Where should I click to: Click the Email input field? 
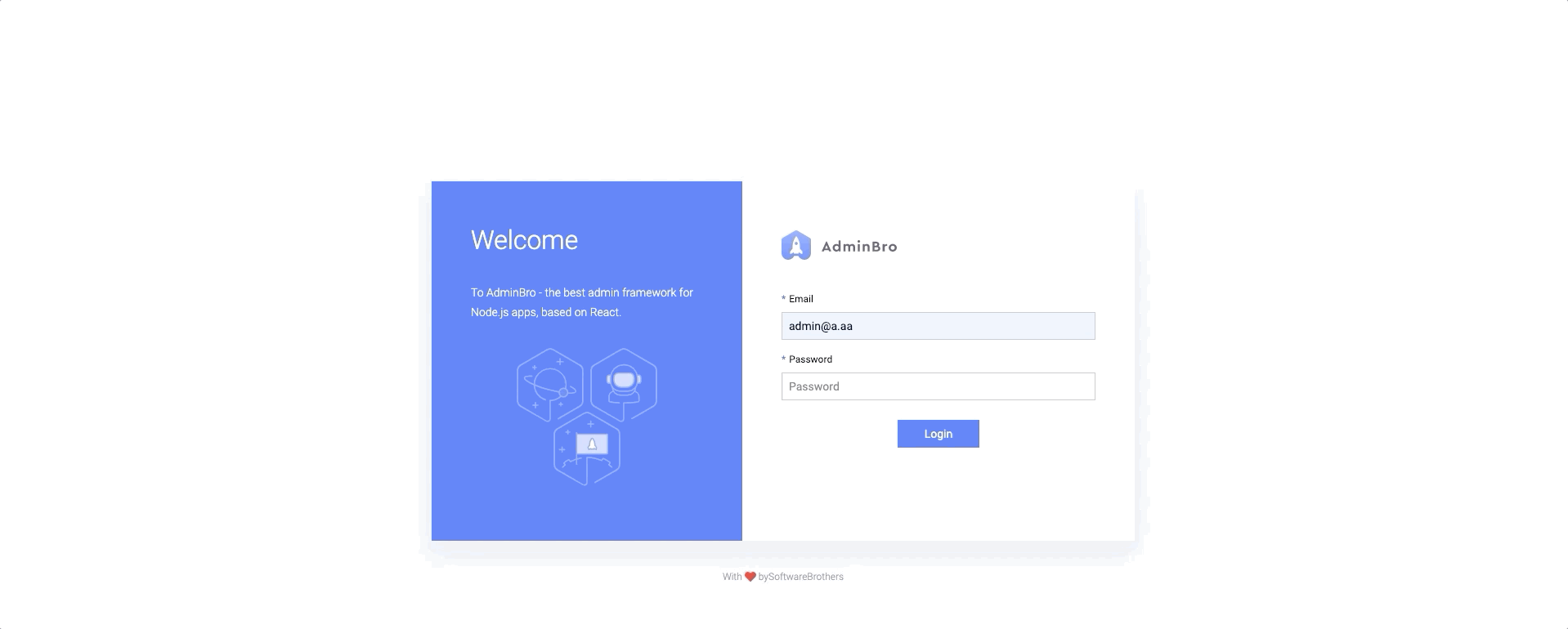938,326
